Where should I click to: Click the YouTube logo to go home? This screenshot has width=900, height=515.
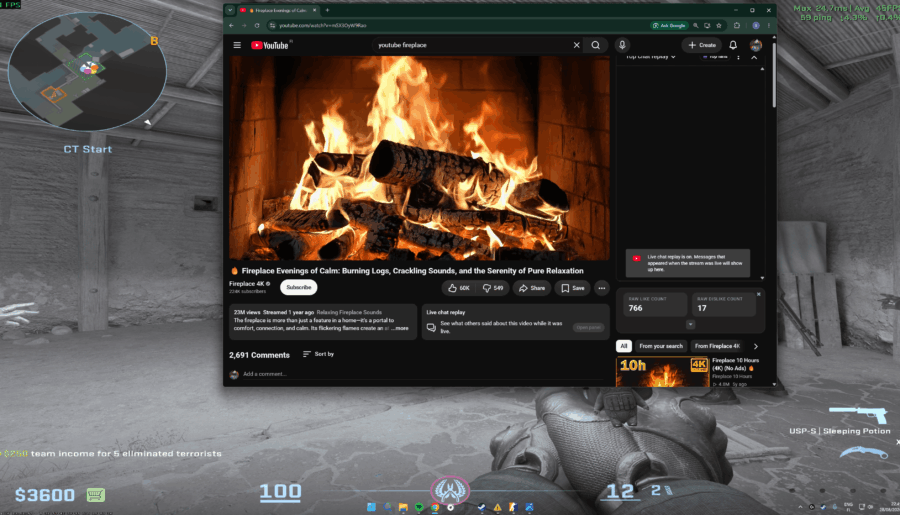pyautogui.click(x=270, y=45)
